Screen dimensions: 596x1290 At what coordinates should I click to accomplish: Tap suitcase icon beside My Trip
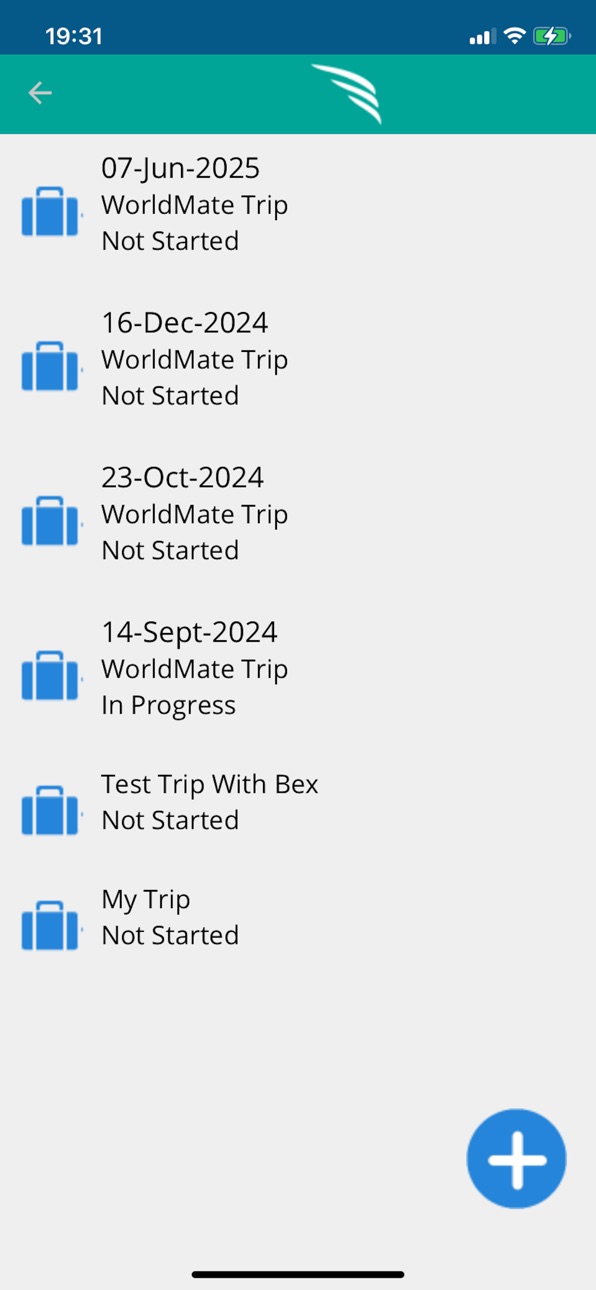tap(51, 925)
